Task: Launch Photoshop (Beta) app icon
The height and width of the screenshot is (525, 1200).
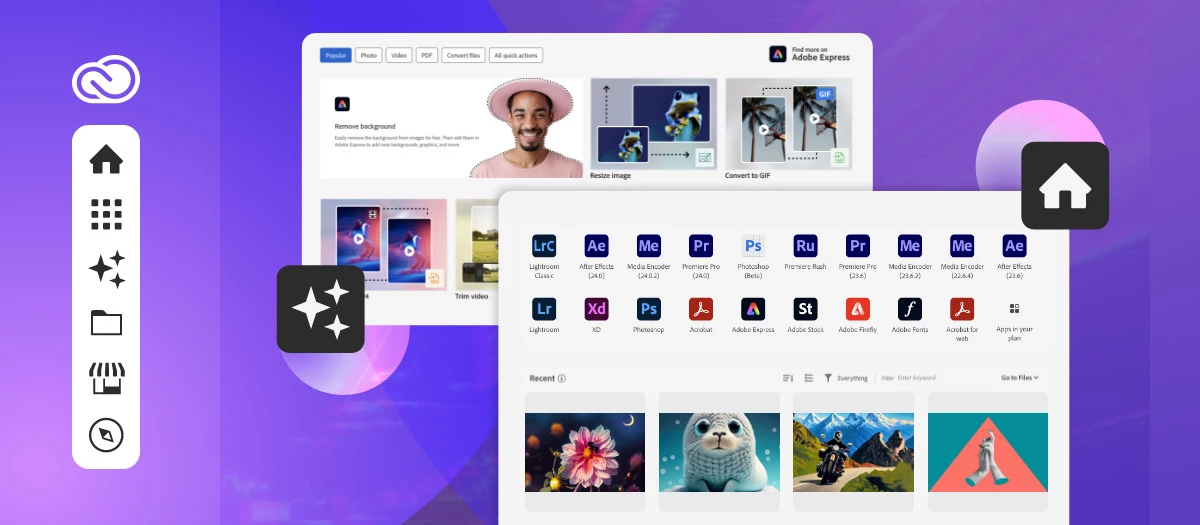Action: click(753, 246)
